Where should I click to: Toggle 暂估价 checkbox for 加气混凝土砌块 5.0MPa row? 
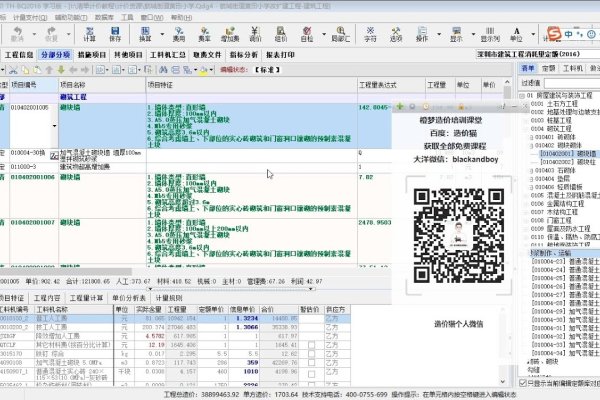311,362
